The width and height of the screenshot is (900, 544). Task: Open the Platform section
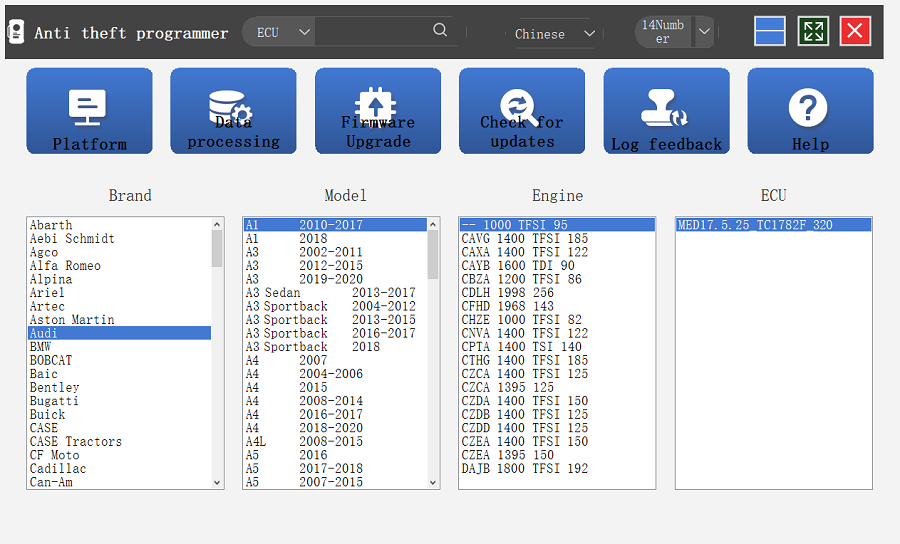coord(89,111)
